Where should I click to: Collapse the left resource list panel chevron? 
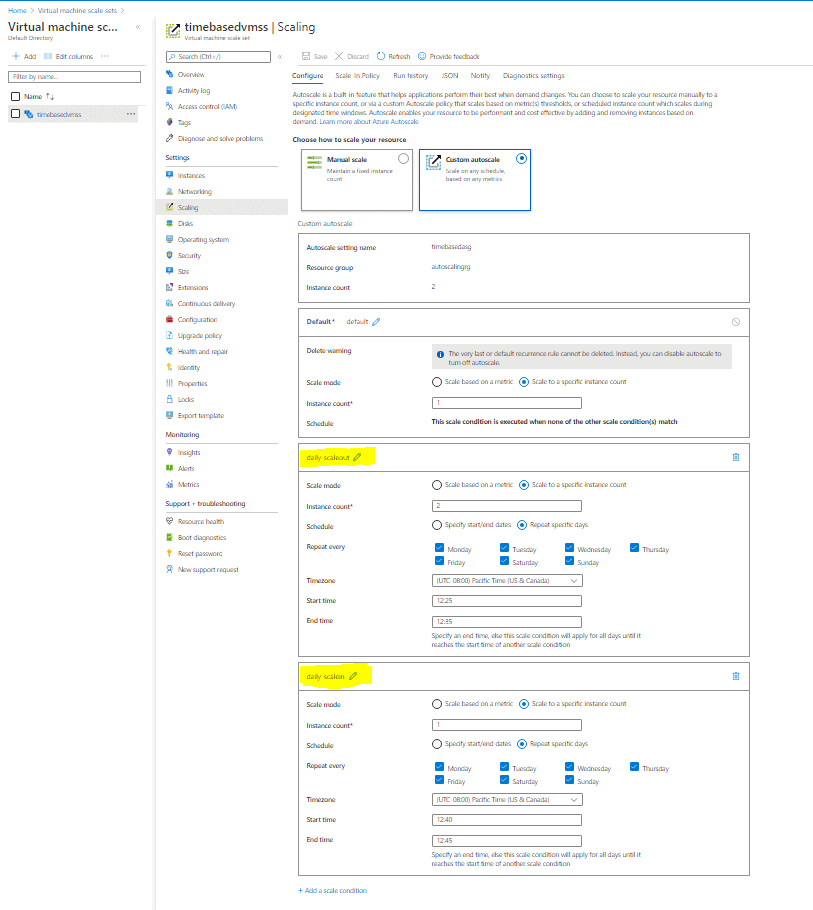click(138, 27)
